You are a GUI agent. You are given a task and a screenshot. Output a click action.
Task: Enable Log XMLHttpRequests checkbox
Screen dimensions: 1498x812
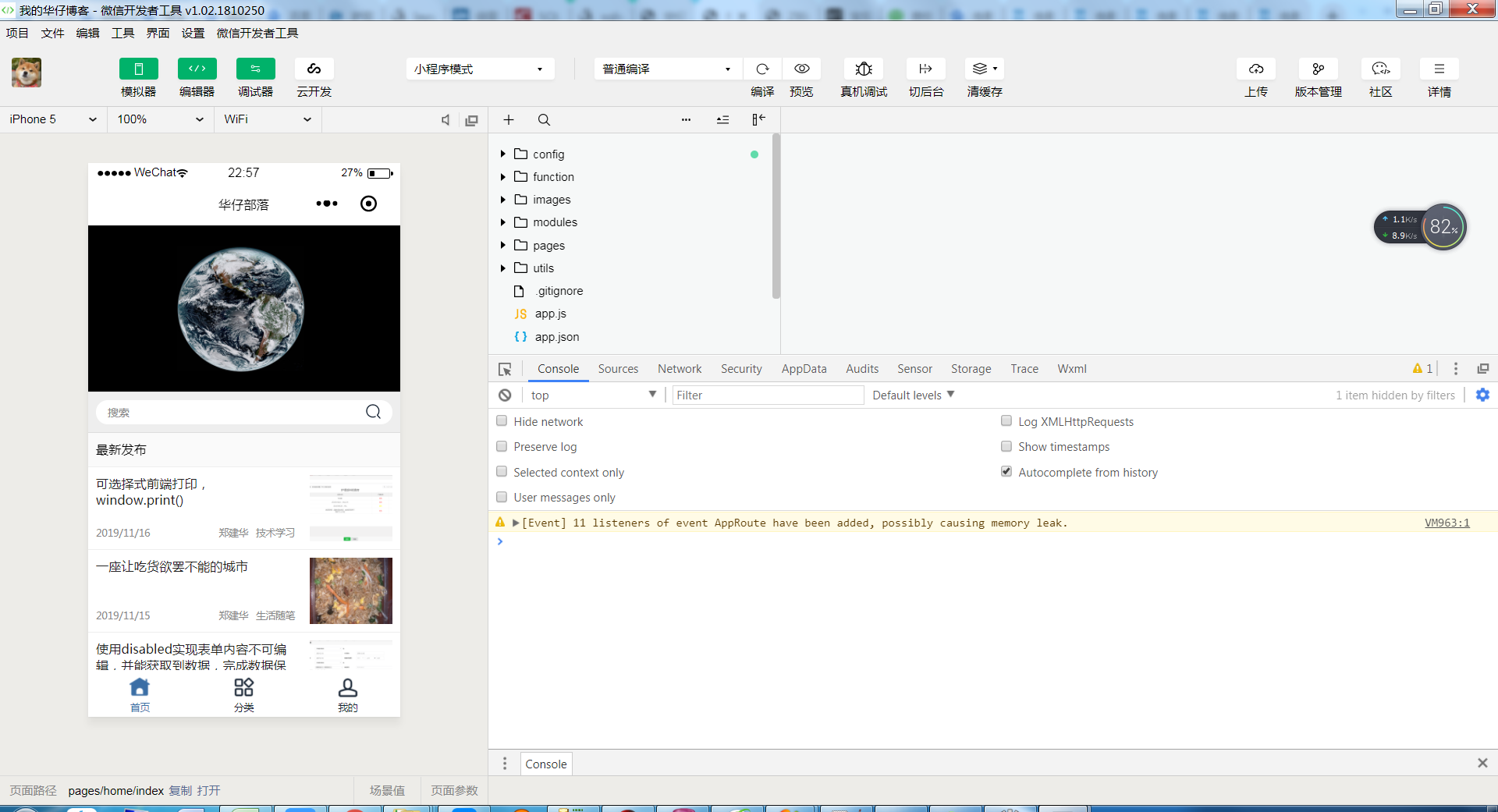click(1006, 421)
